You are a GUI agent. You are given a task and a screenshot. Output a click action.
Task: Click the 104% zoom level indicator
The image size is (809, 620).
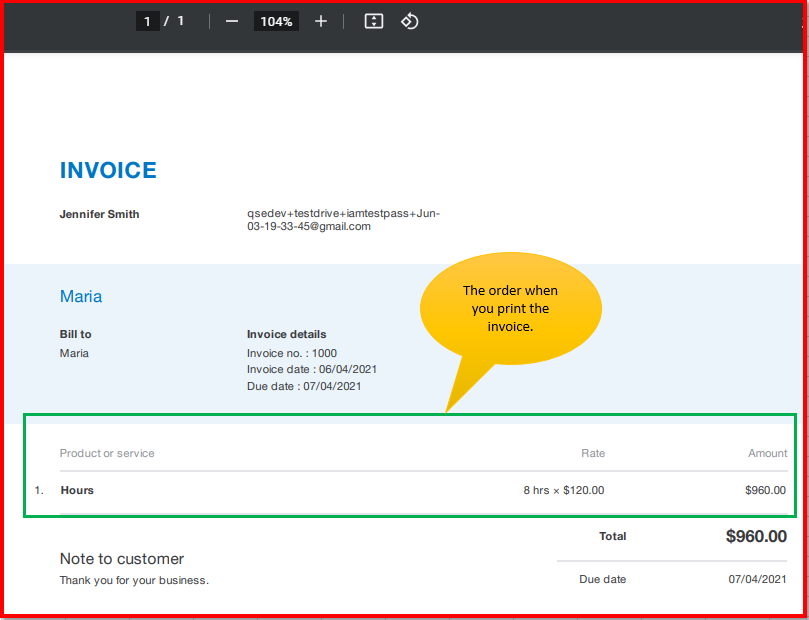276,20
